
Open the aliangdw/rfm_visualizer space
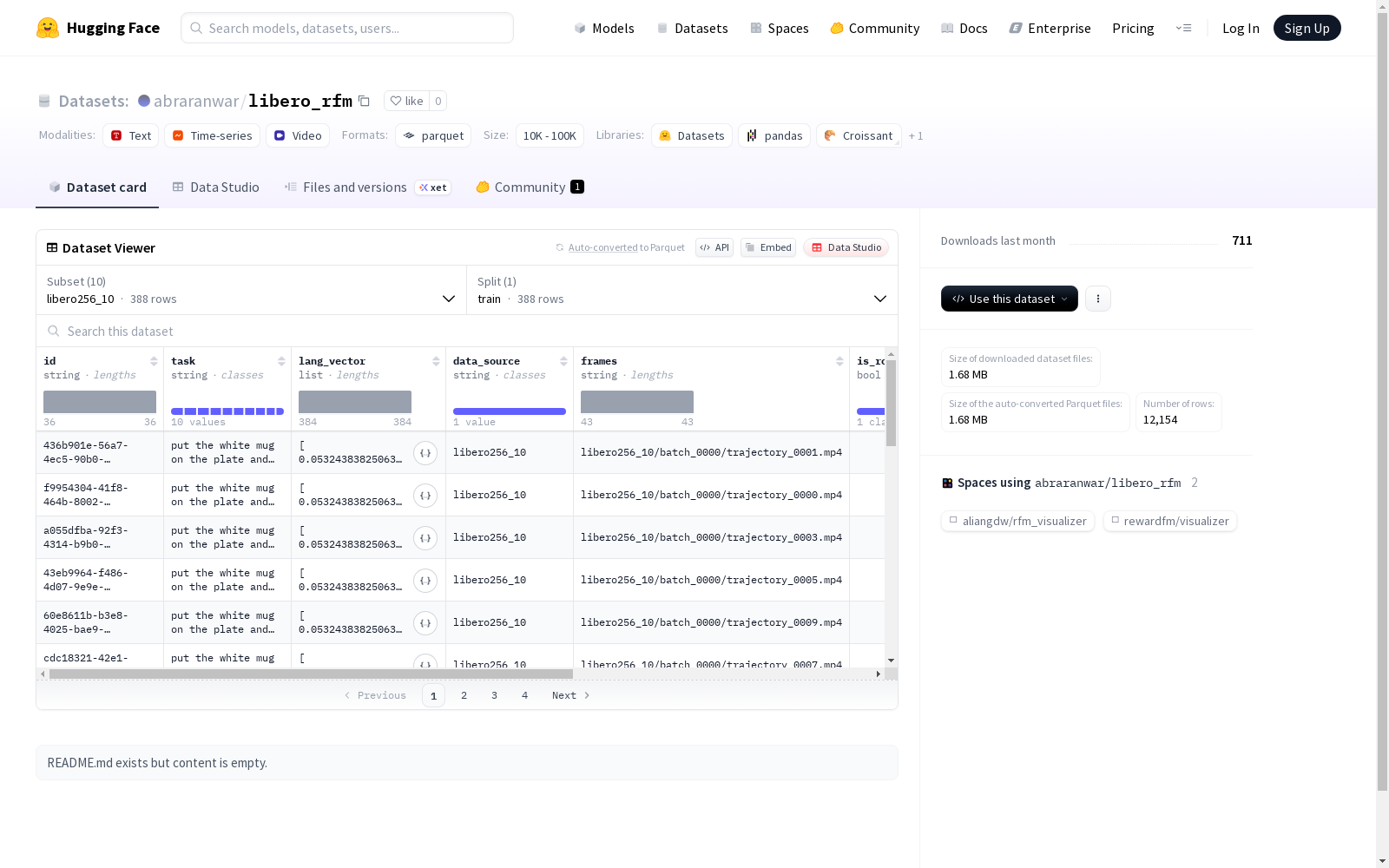point(1017,521)
